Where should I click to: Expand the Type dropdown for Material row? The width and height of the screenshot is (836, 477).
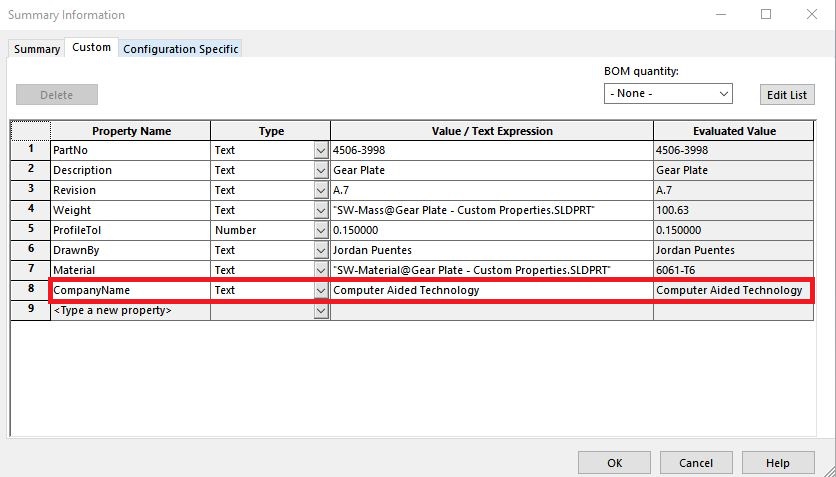320,271
